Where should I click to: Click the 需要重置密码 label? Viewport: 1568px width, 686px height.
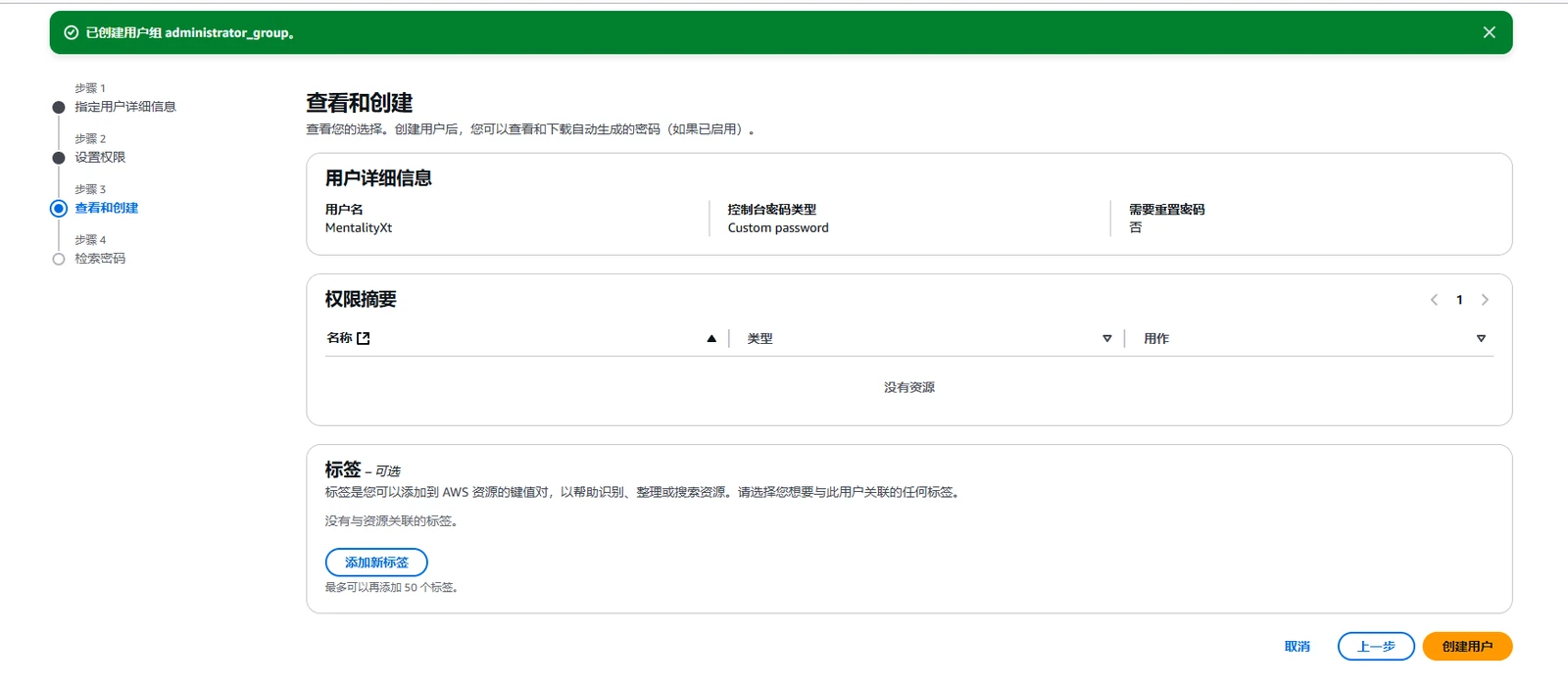pyautogui.click(x=1167, y=209)
